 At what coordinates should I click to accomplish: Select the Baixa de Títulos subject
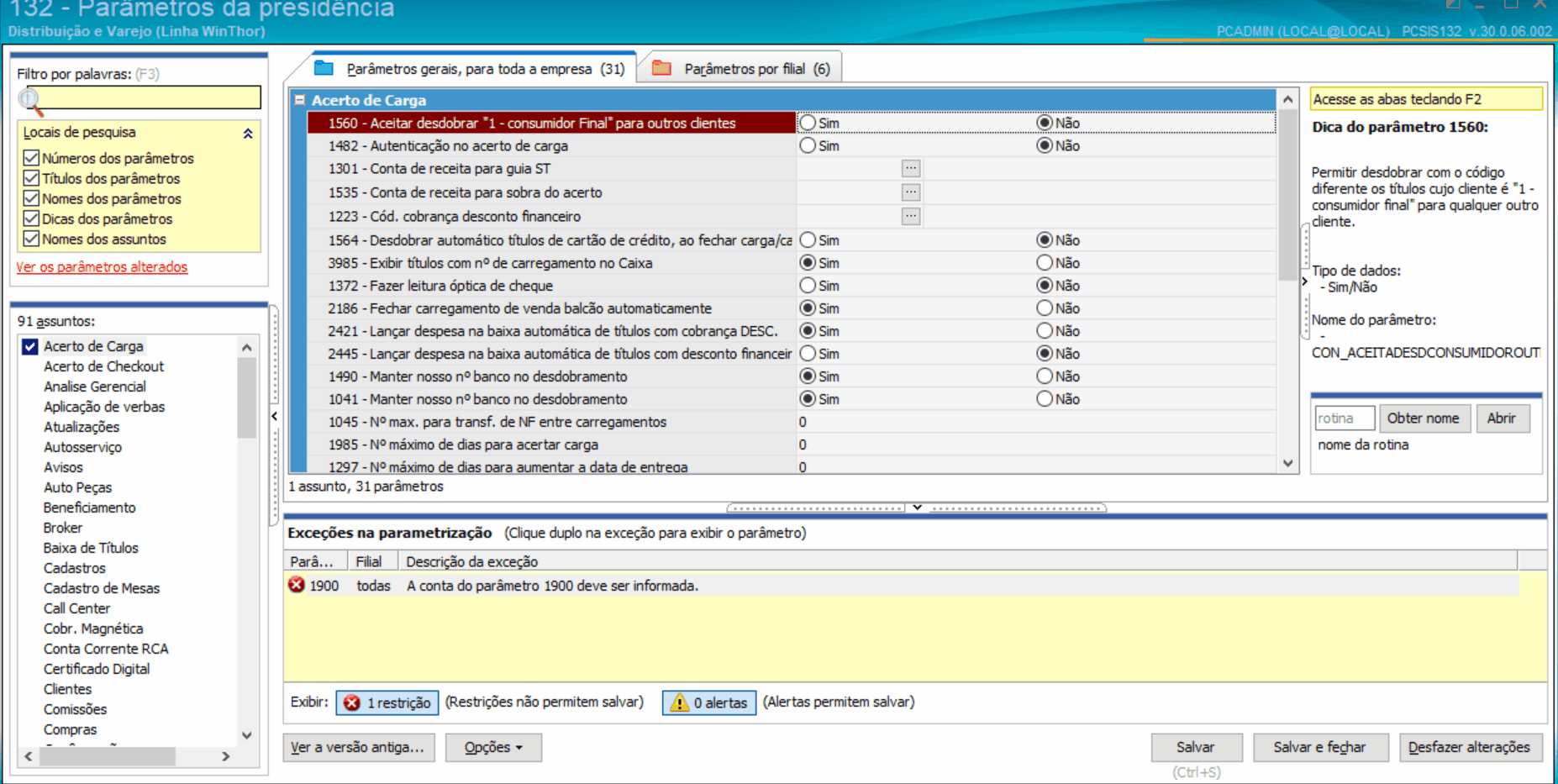tap(91, 548)
